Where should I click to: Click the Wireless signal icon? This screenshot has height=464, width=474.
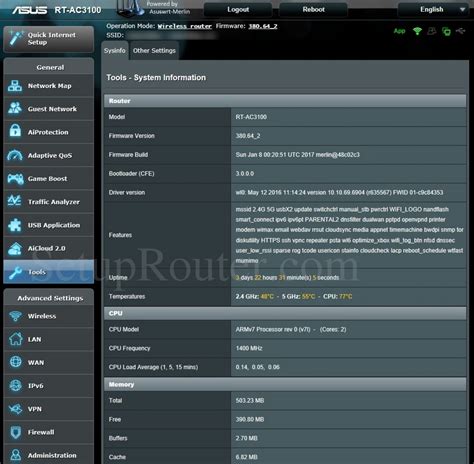coord(15,316)
